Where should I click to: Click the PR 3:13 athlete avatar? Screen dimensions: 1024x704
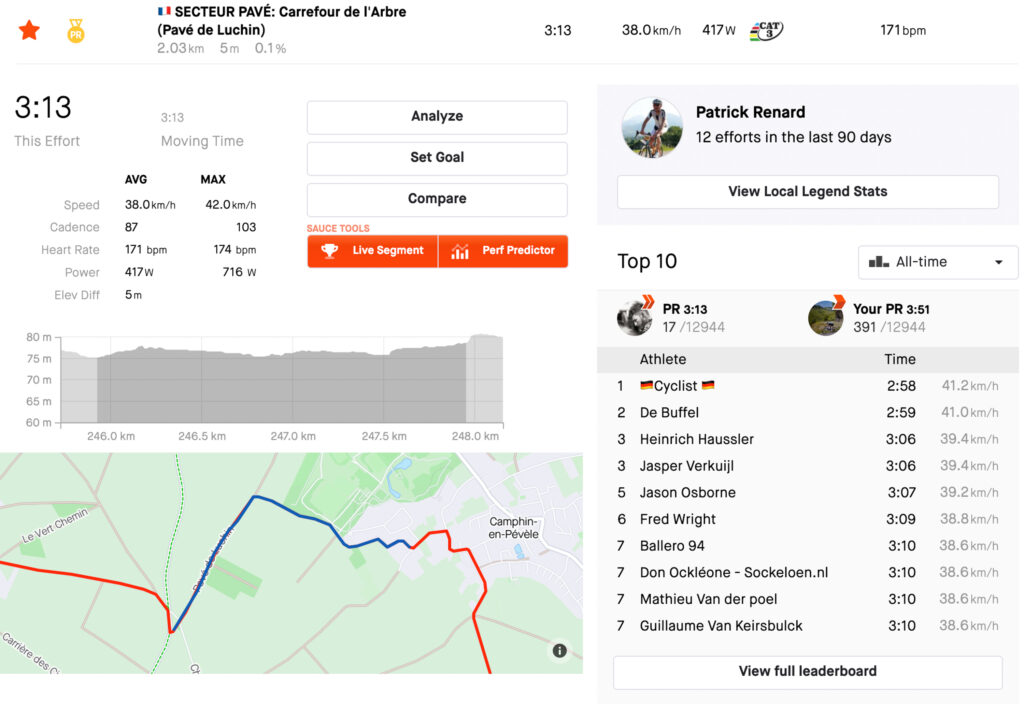click(635, 317)
